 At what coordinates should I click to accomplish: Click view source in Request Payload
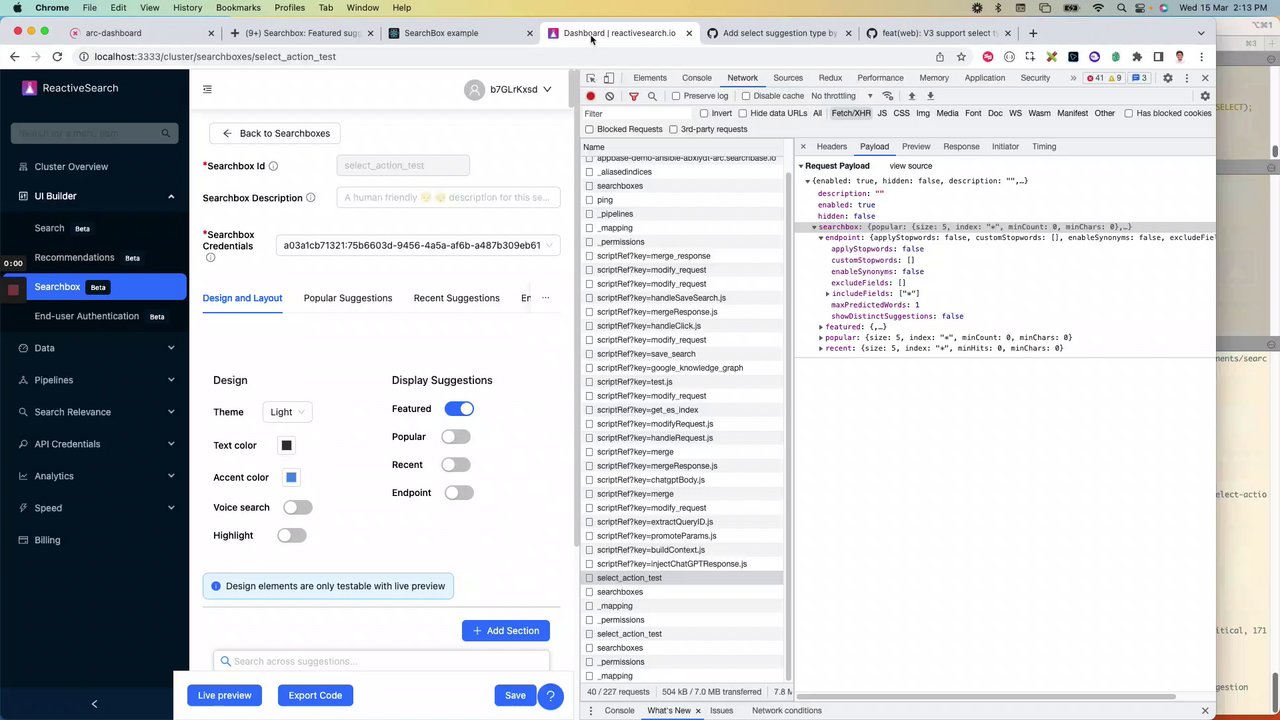click(911, 166)
